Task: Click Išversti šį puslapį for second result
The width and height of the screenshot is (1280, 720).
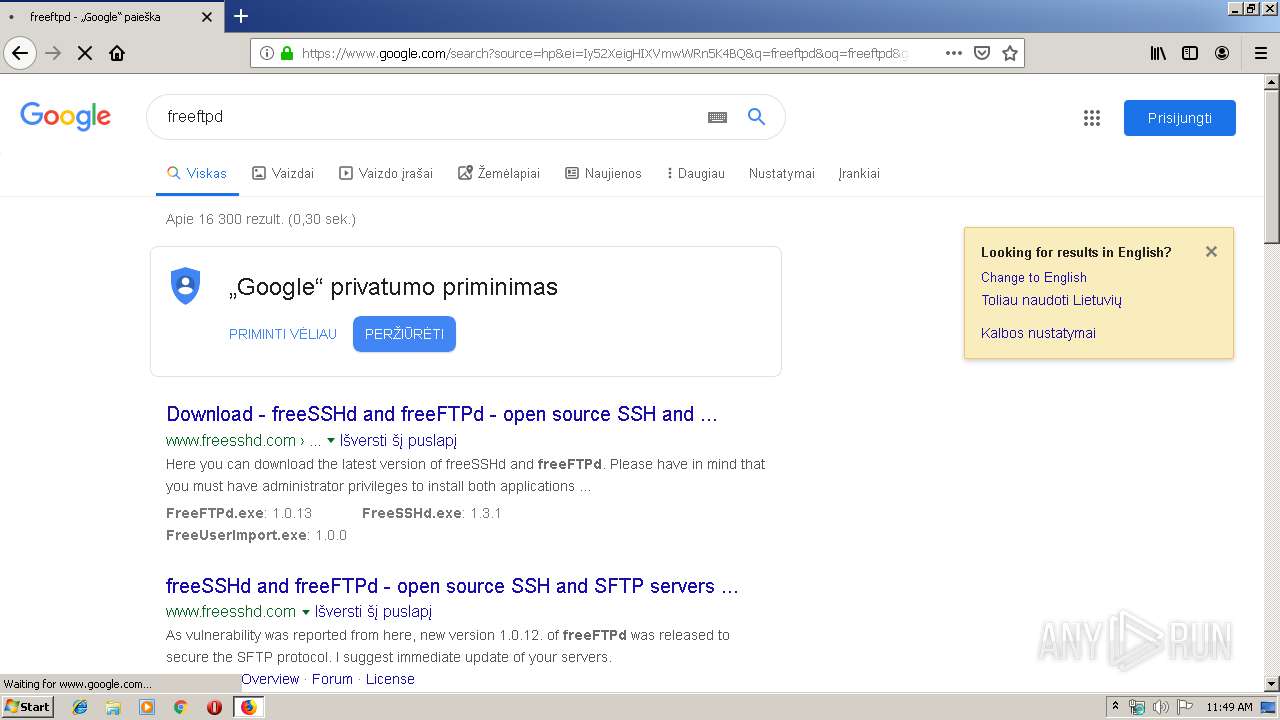Action: point(373,611)
